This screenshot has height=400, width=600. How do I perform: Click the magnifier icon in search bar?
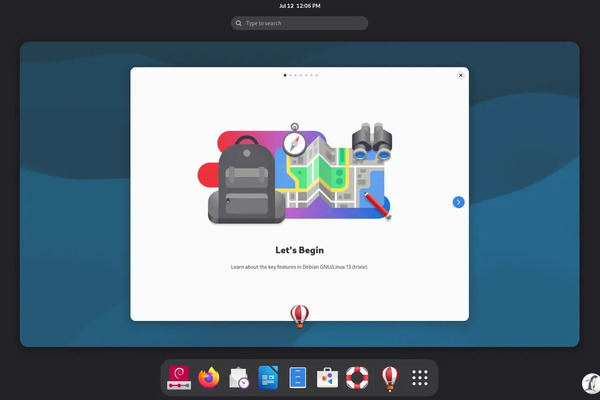(238, 23)
